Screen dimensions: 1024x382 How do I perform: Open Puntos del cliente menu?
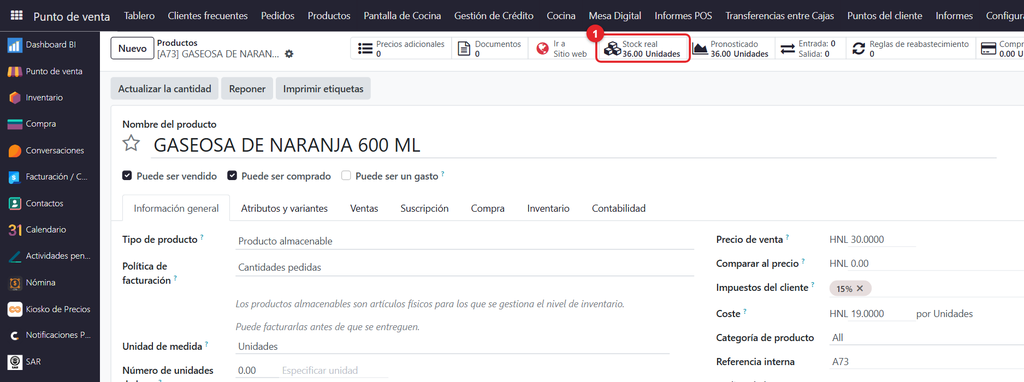[x=884, y=16]
